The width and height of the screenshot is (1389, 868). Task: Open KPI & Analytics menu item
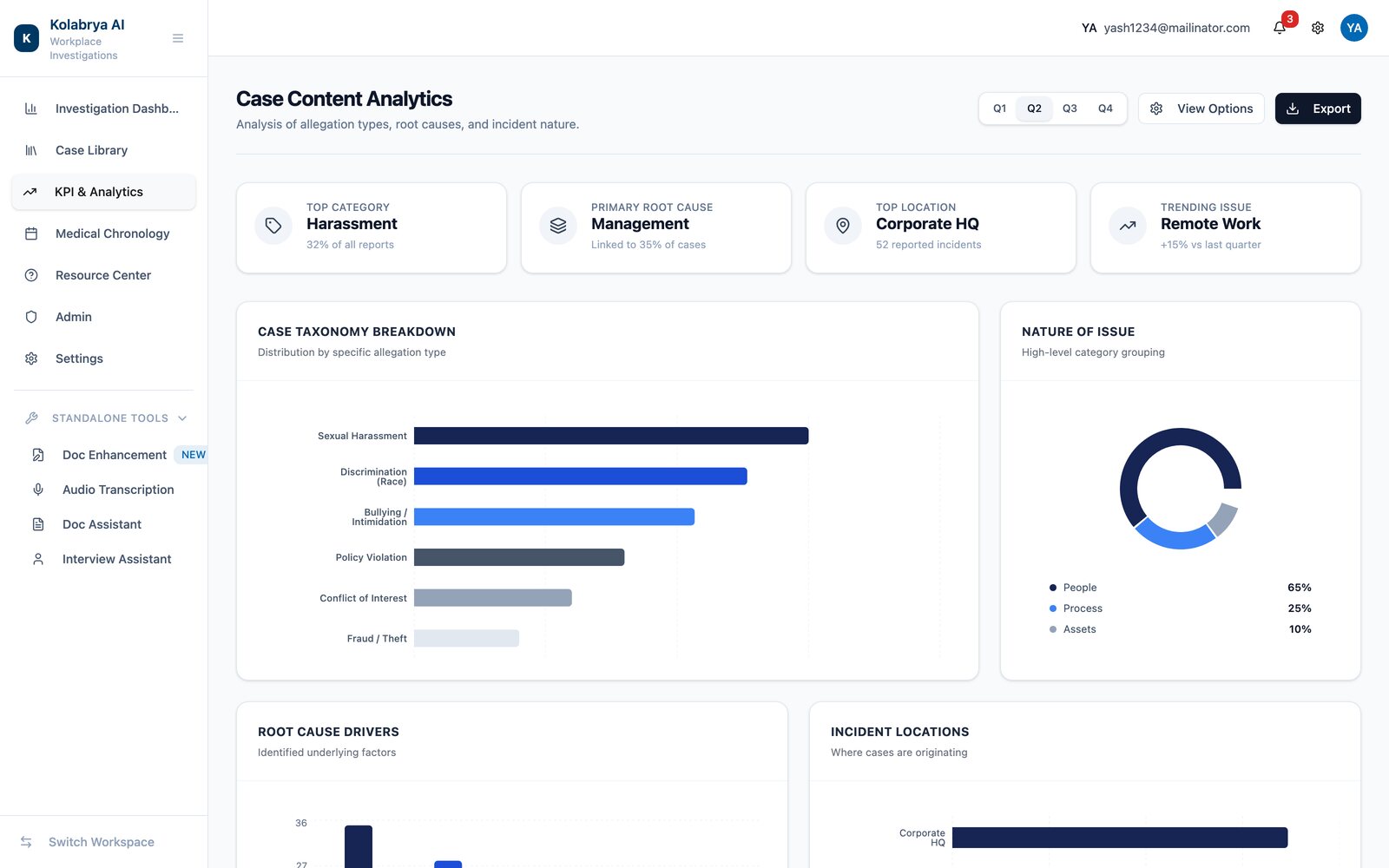click(103, 192)
